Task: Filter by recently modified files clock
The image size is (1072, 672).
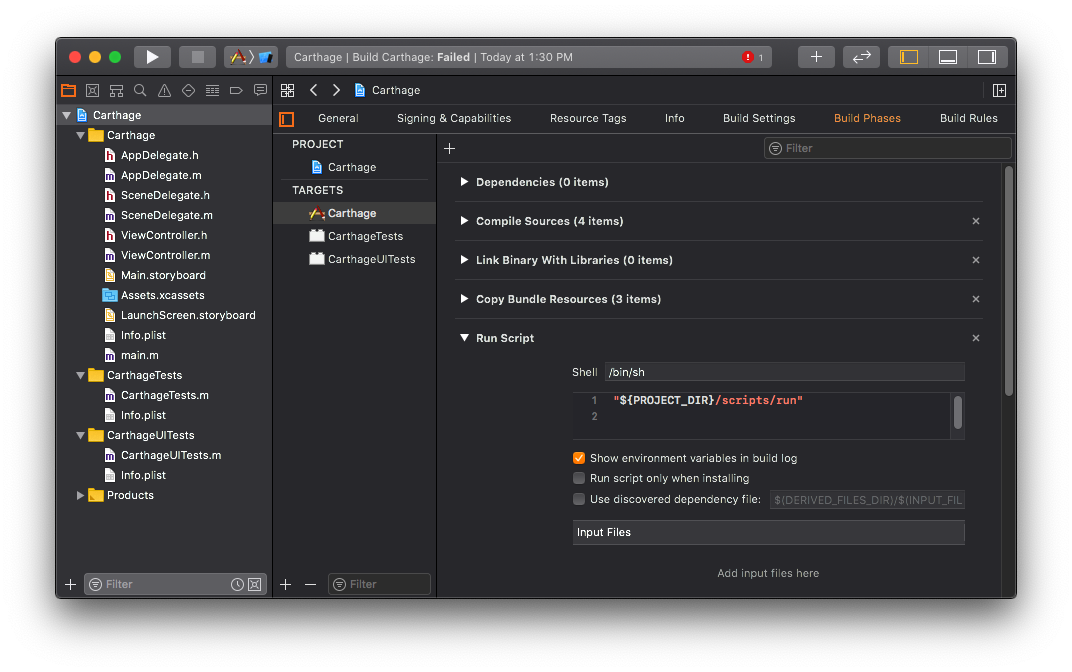Action: point(237,584)
